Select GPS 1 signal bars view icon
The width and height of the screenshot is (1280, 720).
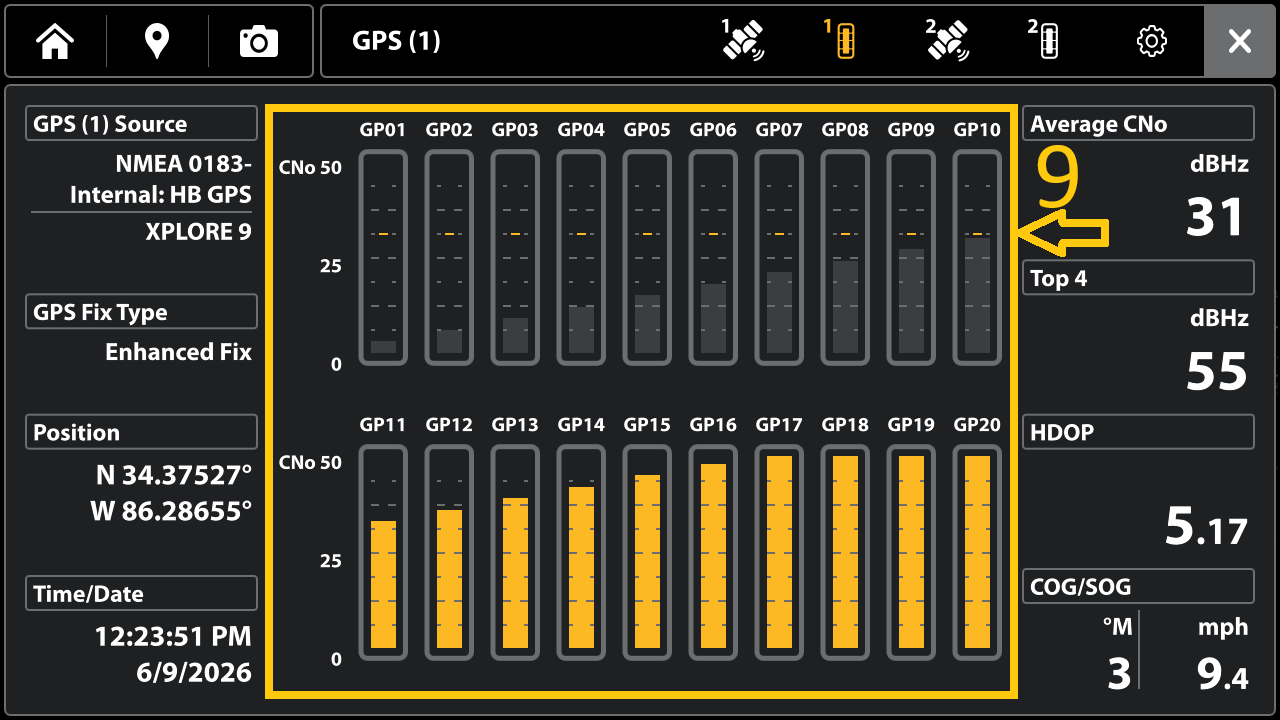click(x=843, y=41)
